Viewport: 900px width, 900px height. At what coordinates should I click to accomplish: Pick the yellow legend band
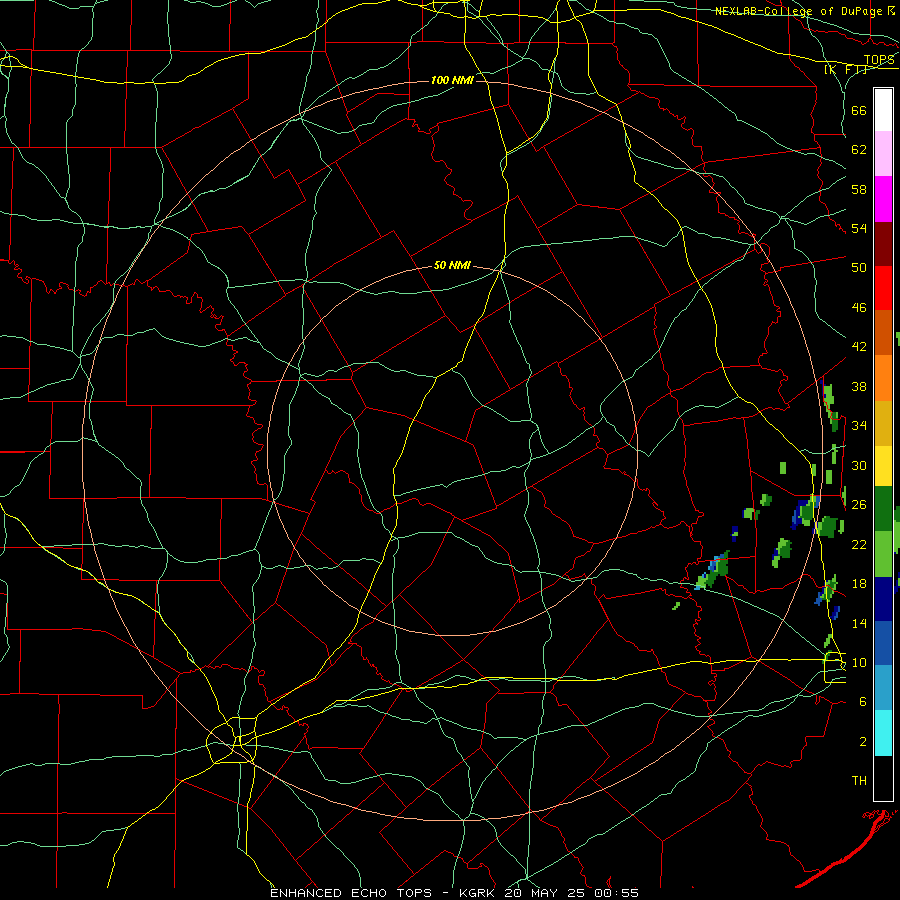click(x=883, y=466)
